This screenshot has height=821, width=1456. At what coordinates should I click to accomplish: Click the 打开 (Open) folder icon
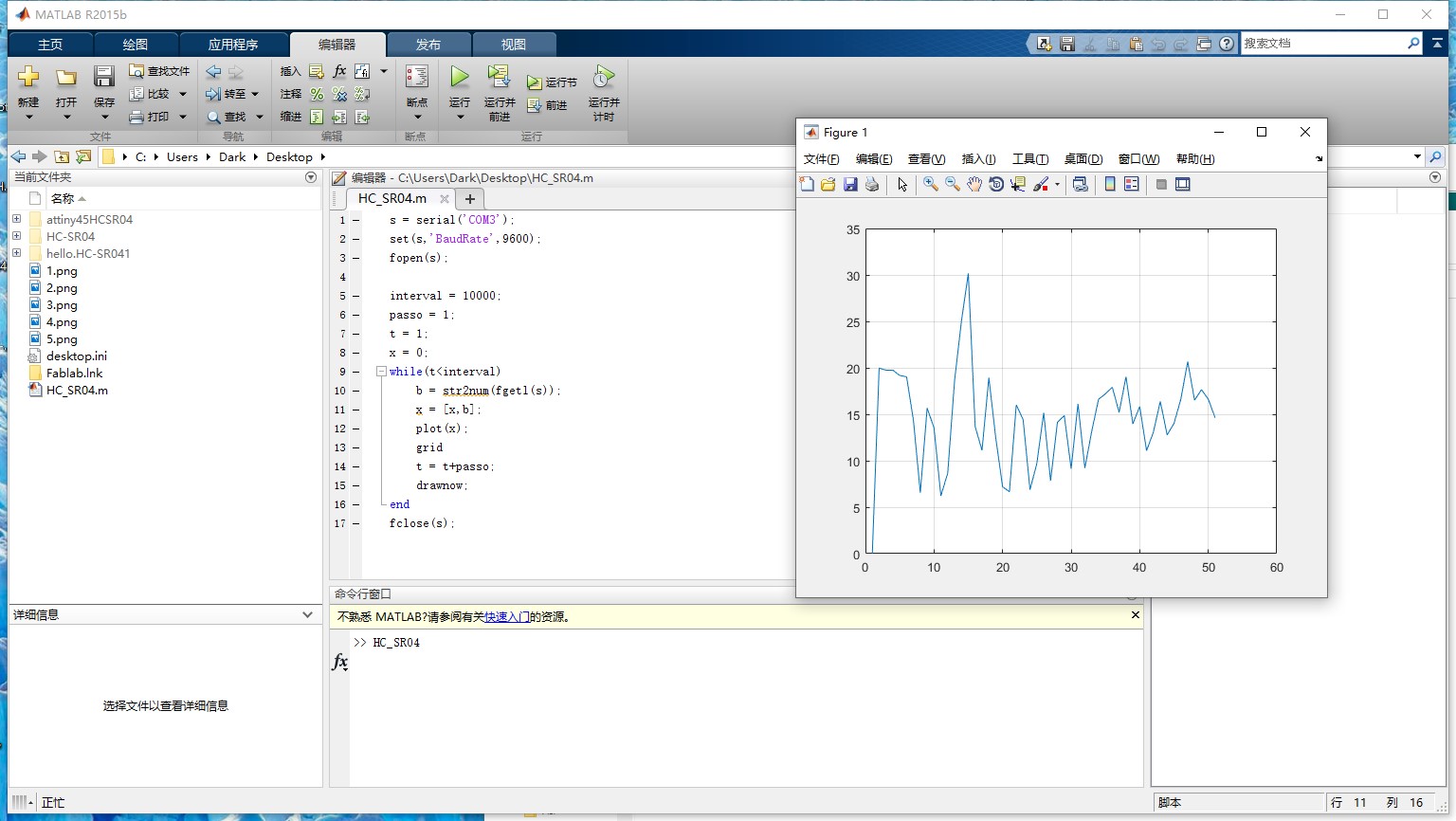66,77
